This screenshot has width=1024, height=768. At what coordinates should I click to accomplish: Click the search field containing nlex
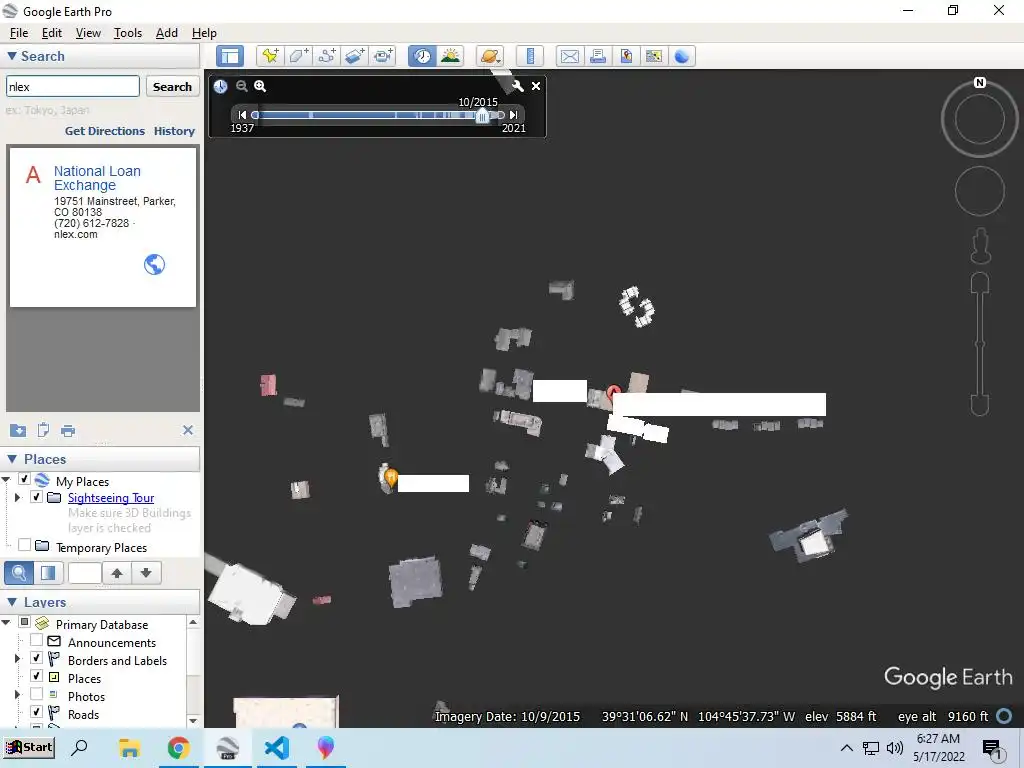[x=72, y=87]
